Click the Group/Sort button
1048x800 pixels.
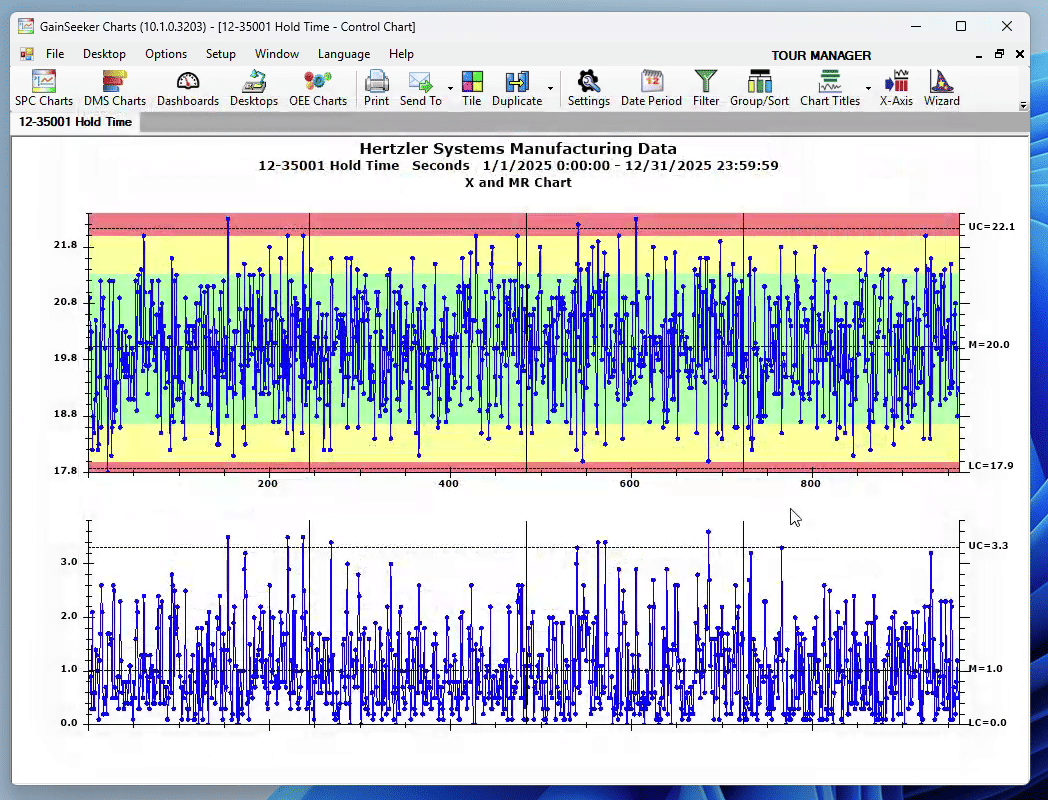(x=759, y=88)
